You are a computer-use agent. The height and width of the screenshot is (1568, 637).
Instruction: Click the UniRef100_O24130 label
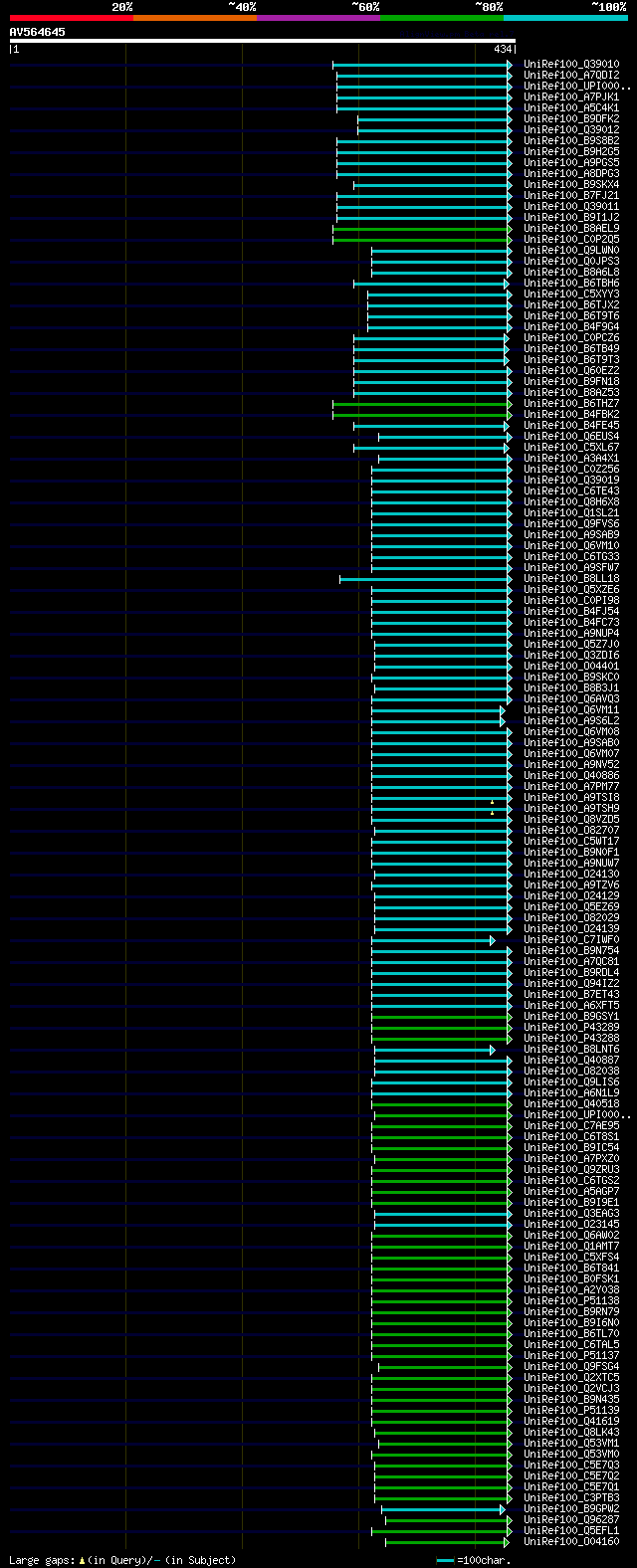point(571,875)
